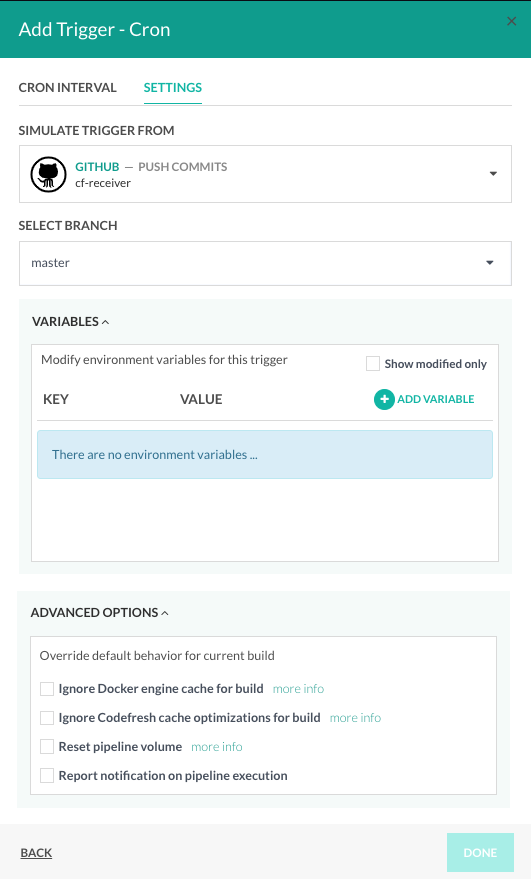Open the Select Branch master dropdown
The height and width of the screenshot is (881, 531).
point(265,264)
